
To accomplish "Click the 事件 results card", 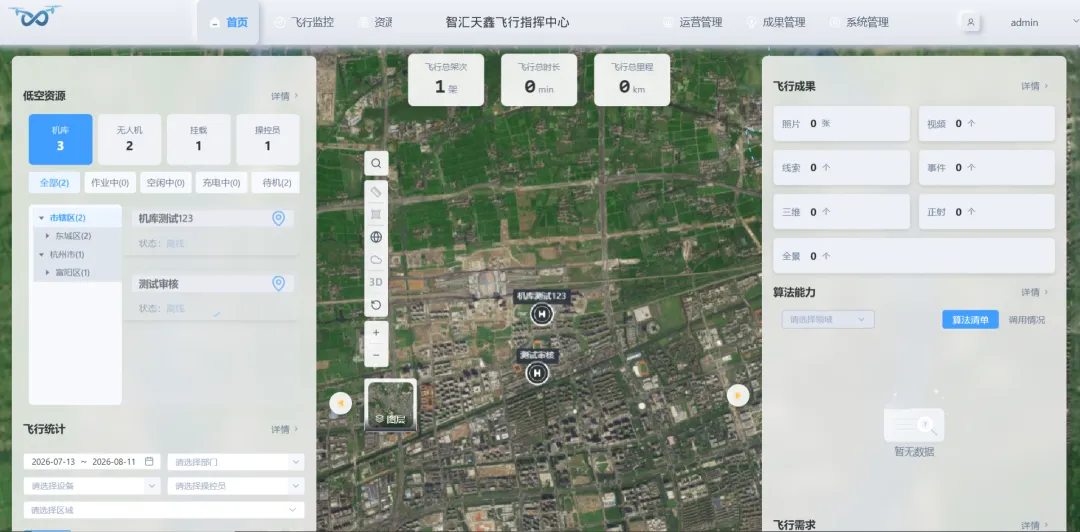I will coord(986,167).
